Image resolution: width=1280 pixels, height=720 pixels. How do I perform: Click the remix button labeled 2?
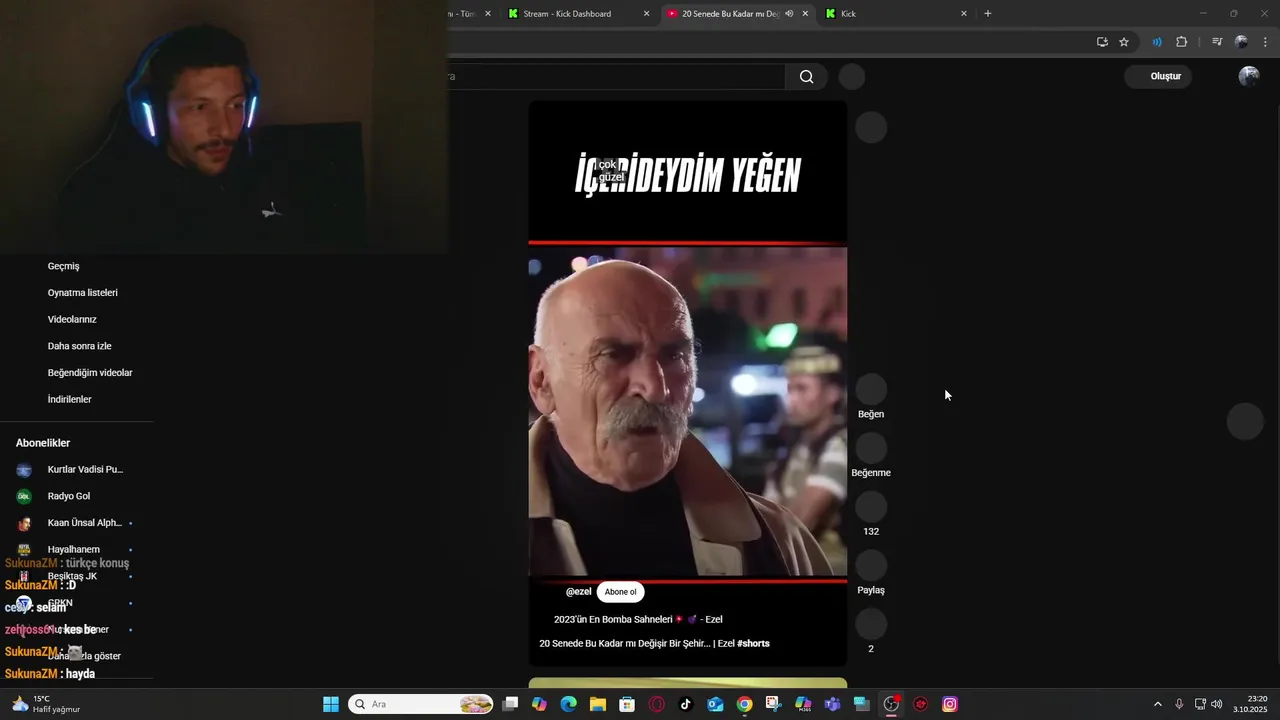[871, 624]
